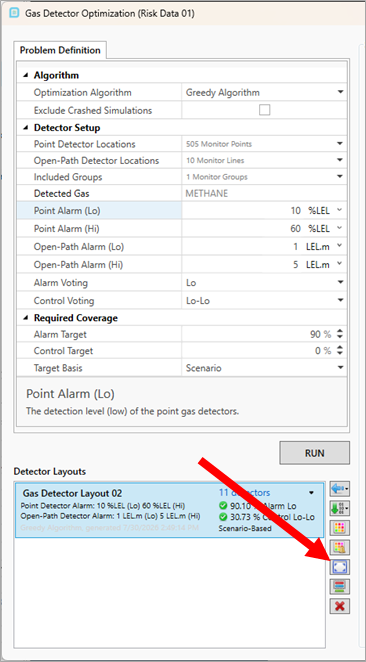Collapse the Required Coverage section
This screenshot has height=662, width=366.
[26, 318]
